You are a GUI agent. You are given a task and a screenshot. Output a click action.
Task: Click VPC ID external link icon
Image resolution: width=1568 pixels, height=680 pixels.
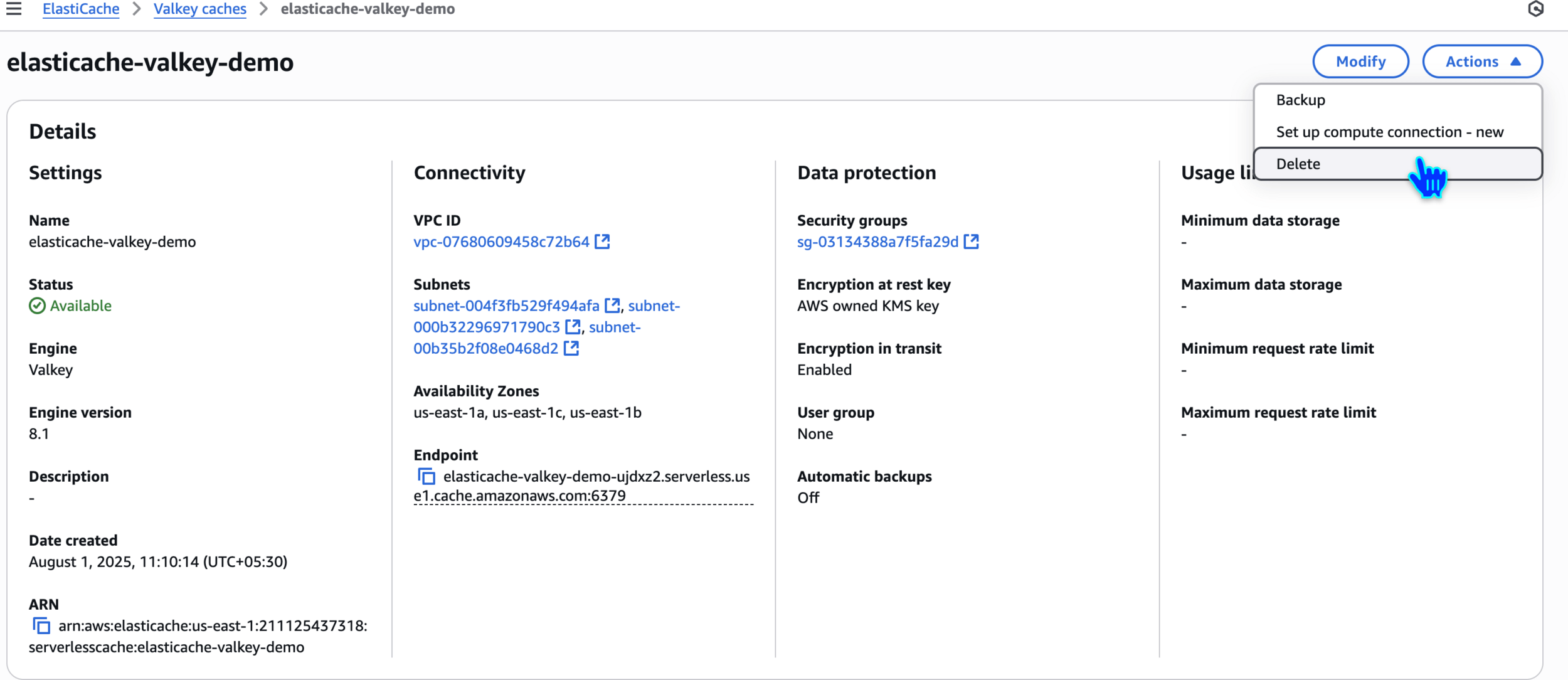coord(602,242)
